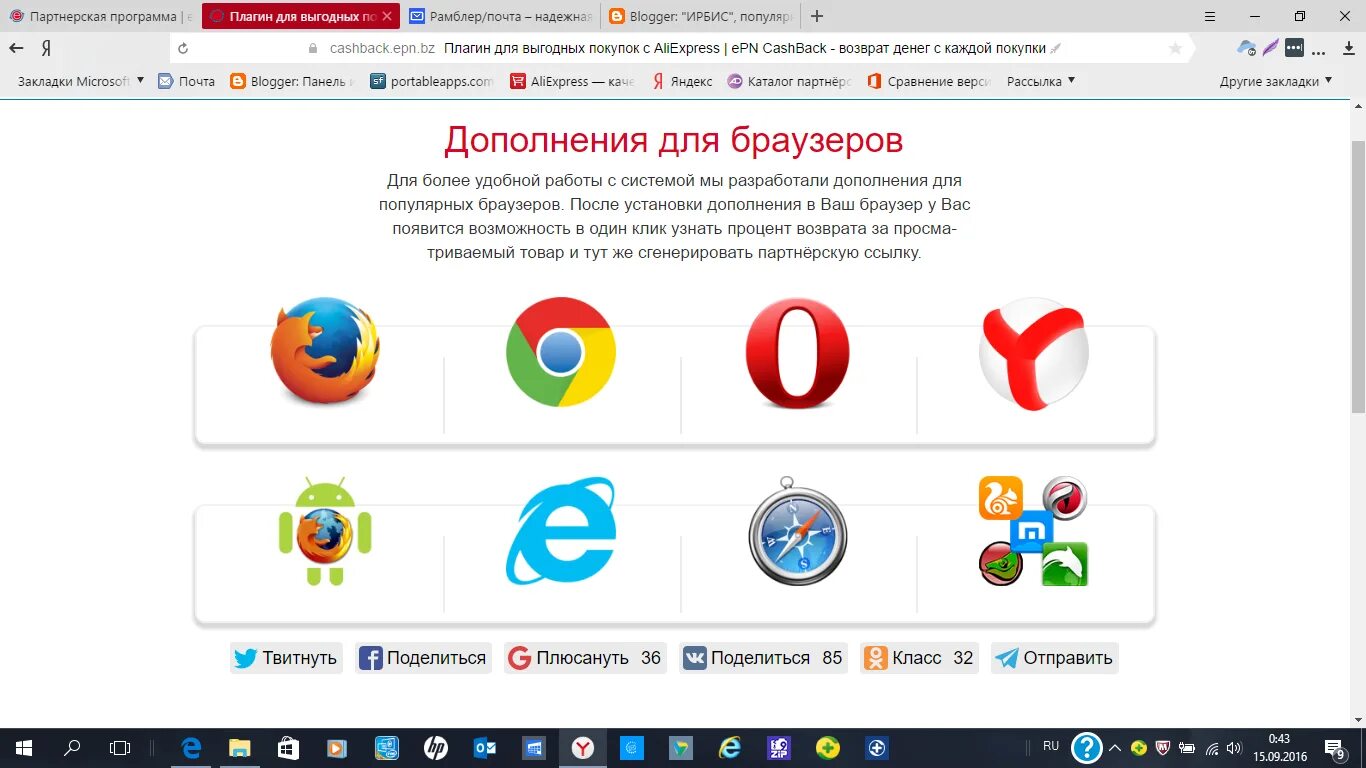Open the browser hamburger menu
Viewport: 1366px width, 768px height.
click(1210, 16)
